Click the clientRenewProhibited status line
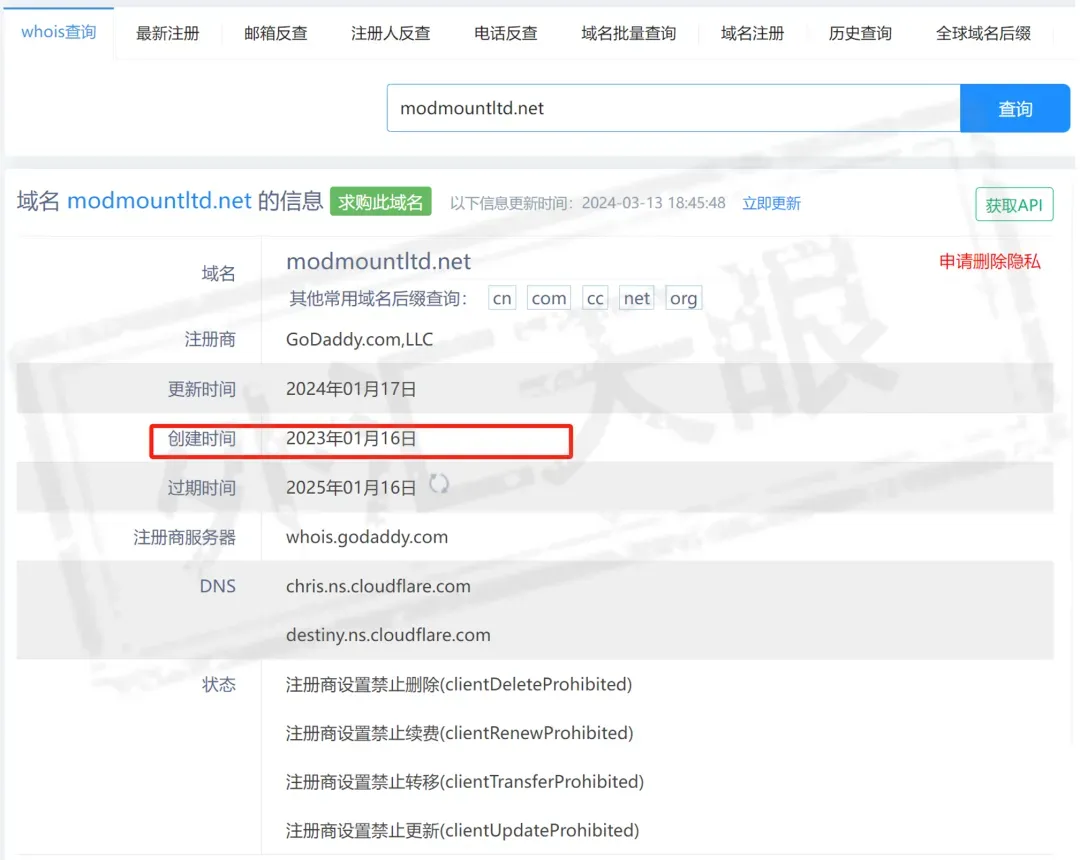 [459, 733]
